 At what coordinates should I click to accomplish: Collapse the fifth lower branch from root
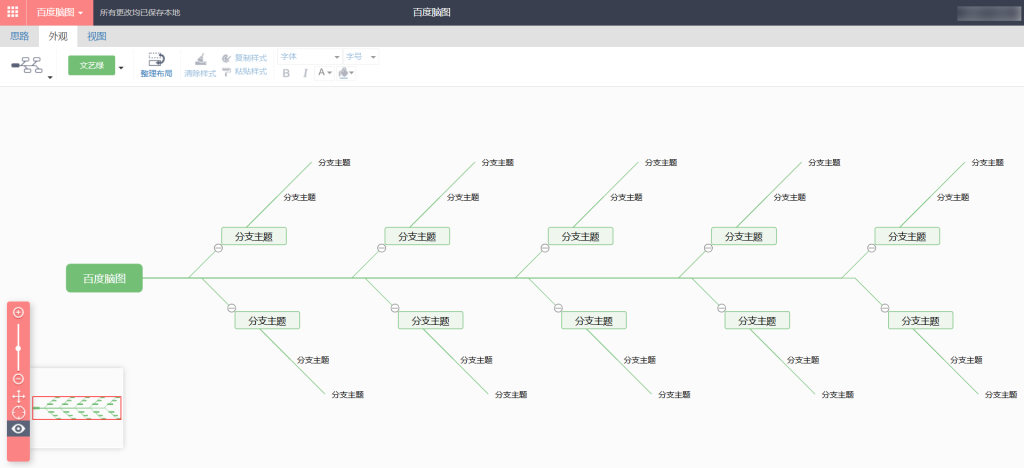884,308
